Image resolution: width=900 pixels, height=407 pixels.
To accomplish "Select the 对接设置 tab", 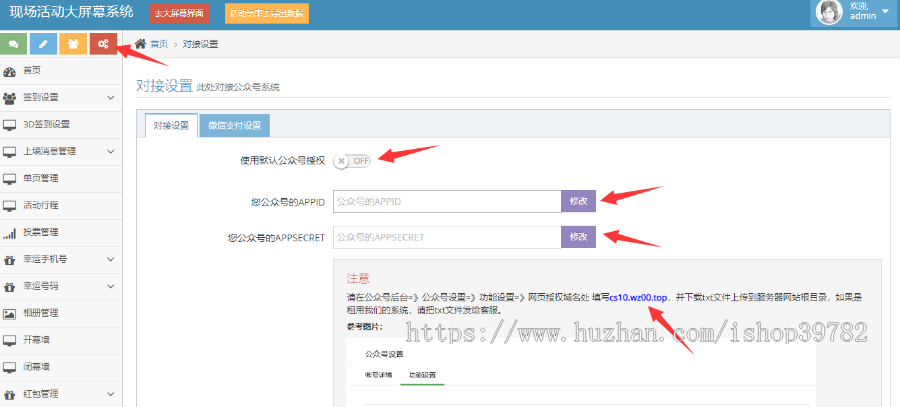I will 171,125.
